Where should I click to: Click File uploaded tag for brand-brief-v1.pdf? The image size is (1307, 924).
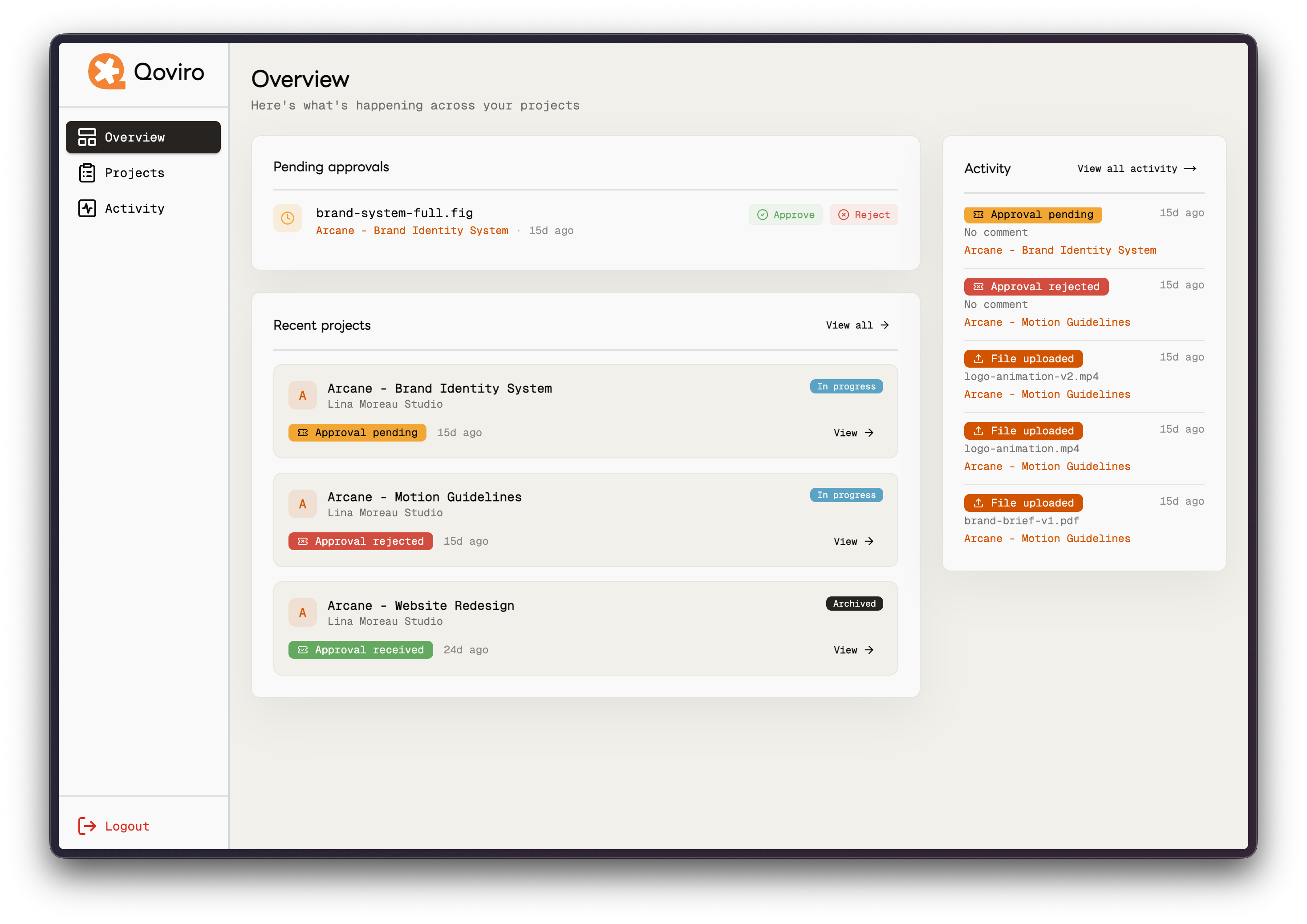tap(1023, 503)
